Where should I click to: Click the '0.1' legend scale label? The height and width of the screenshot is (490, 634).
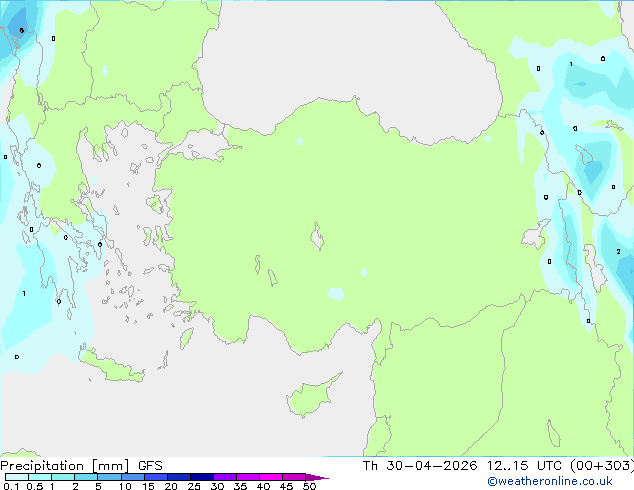coord(11,486)
